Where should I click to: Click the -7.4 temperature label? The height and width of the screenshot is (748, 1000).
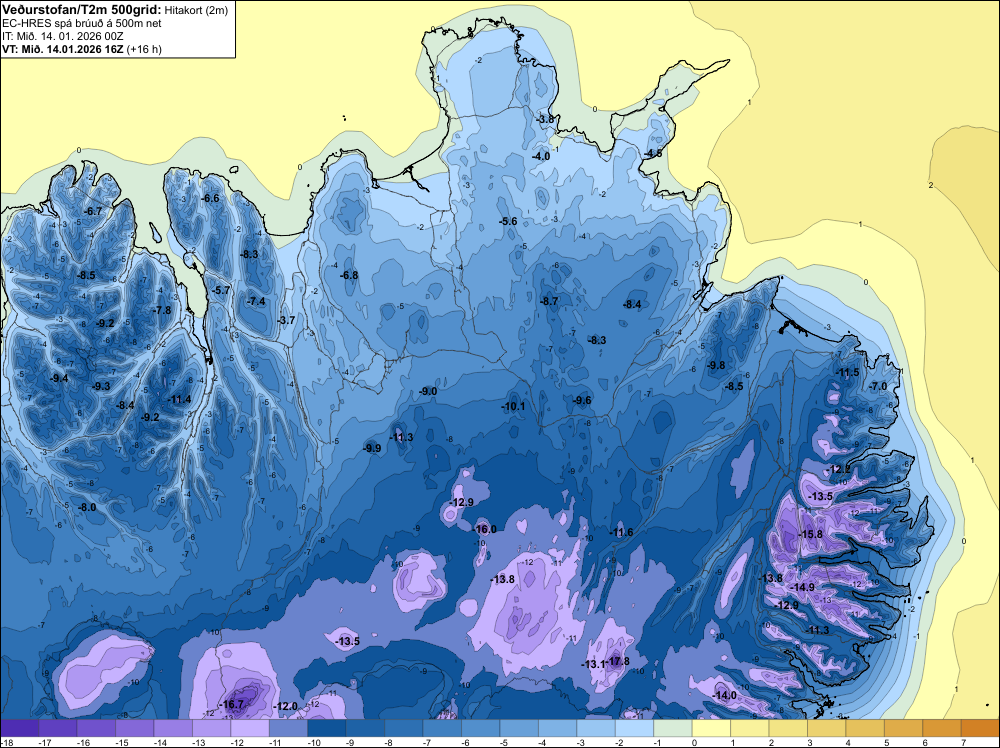(256, 301)
